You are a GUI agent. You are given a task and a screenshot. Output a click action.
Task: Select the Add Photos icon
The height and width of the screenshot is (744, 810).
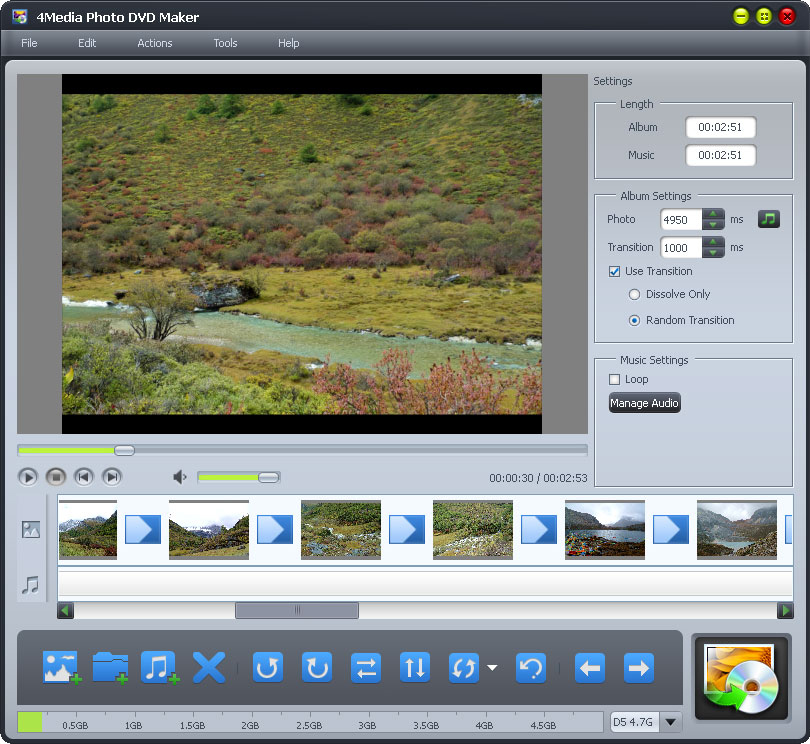coord(60,668)
